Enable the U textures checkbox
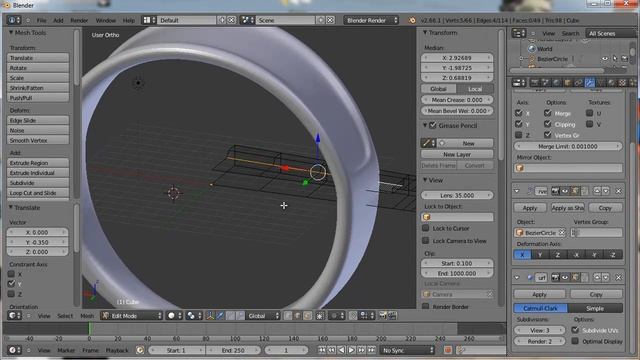Screen dimensions: 640x360 coord(589,113)
